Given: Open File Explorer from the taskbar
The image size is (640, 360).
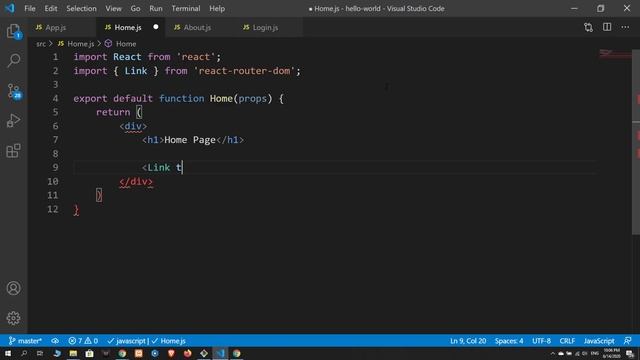Looking at the screenshot, I should (73, 353).
